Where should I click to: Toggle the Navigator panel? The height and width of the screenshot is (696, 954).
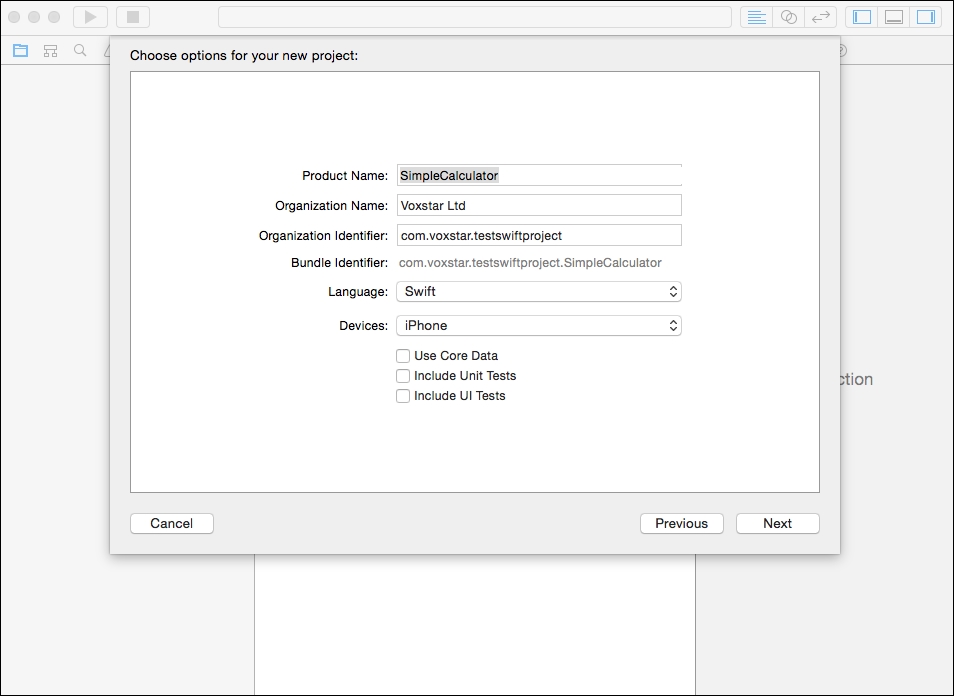click(x=862, y=17)
